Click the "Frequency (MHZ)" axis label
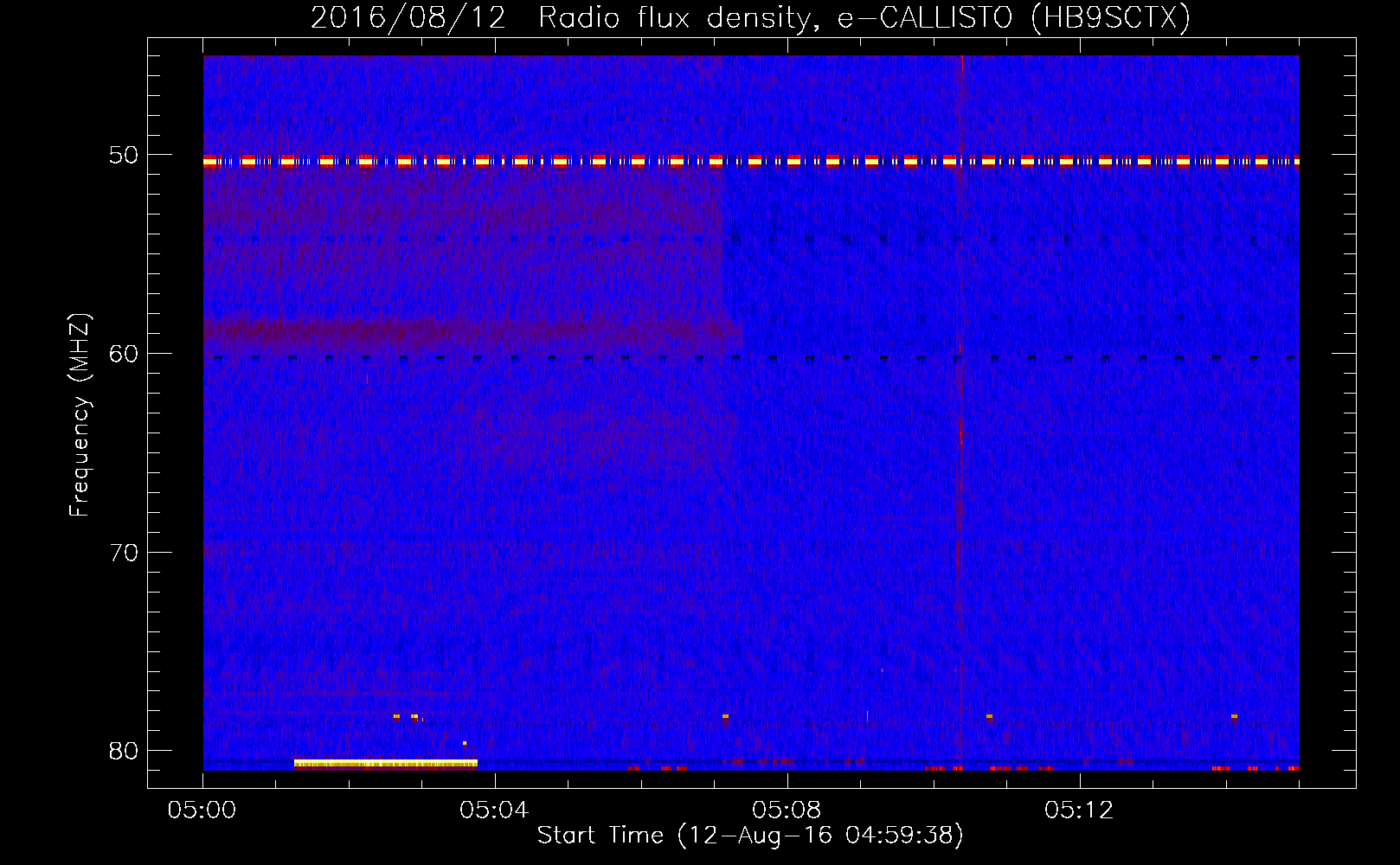The width and height of the screenshot is (1400, 865). tap(80, 415)
